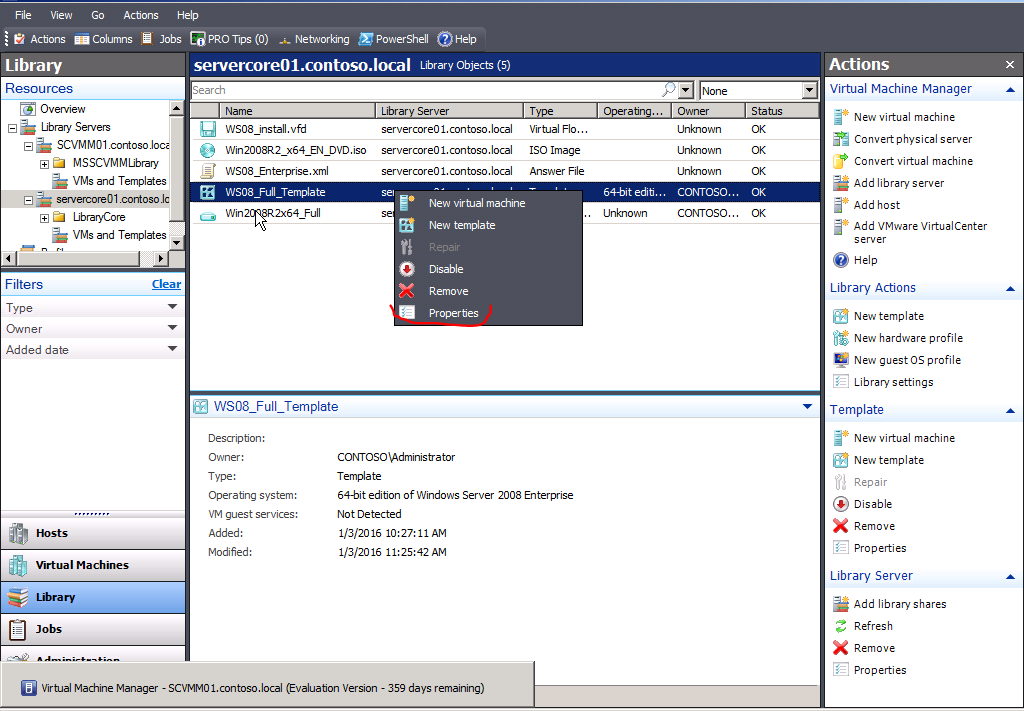Click Disable icon in Template section
The height and width of the screenshot is (711, 1024).
[840, 504]
